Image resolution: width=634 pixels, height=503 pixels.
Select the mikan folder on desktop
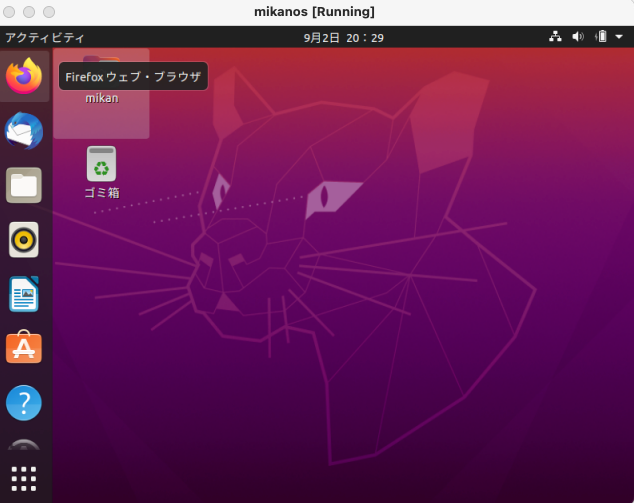click(101, 93)
